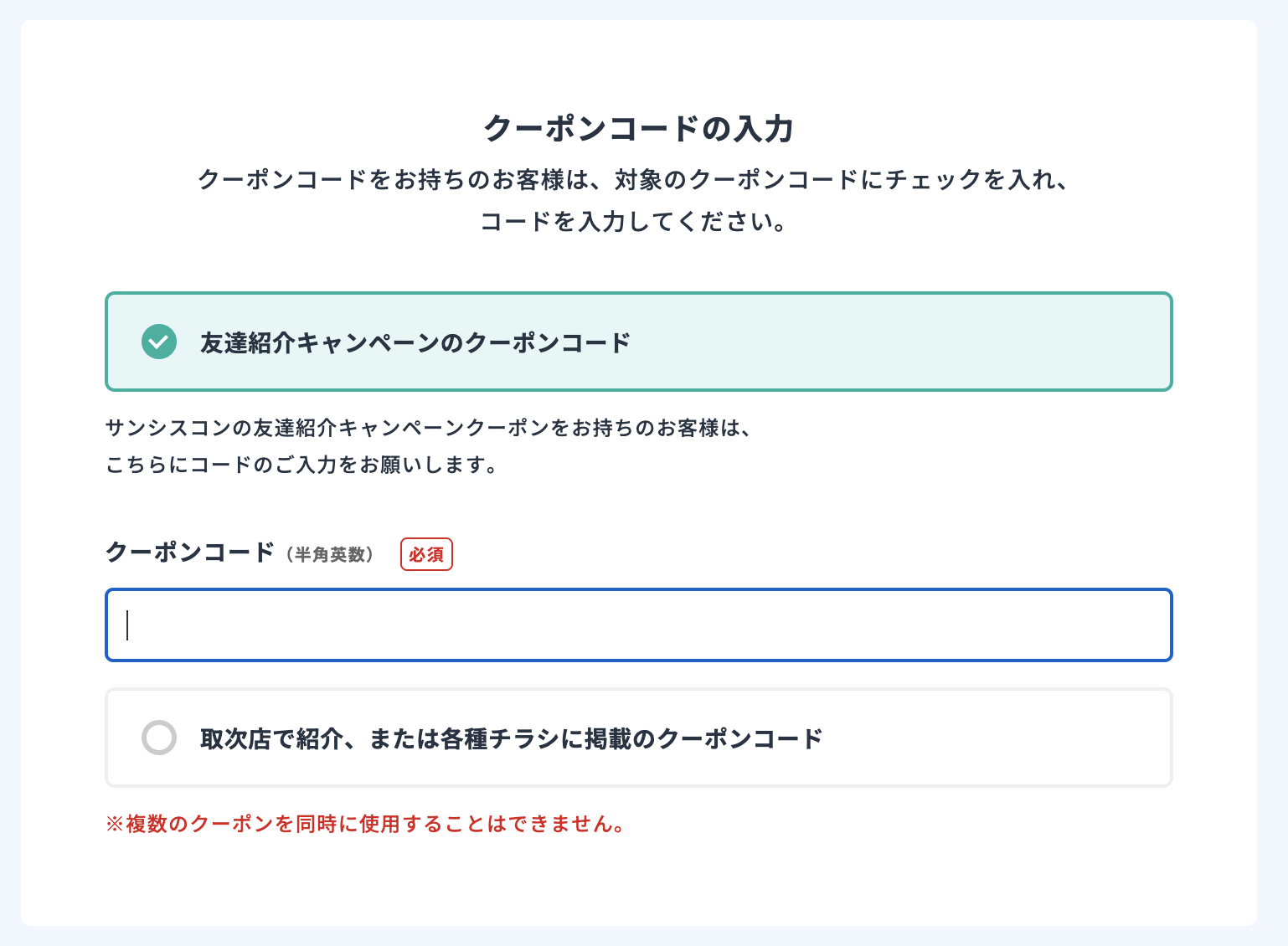Click the instruction line クーポンコードをお持ちのお客様は
The image size is (1288, 946).
click(632, 179)
